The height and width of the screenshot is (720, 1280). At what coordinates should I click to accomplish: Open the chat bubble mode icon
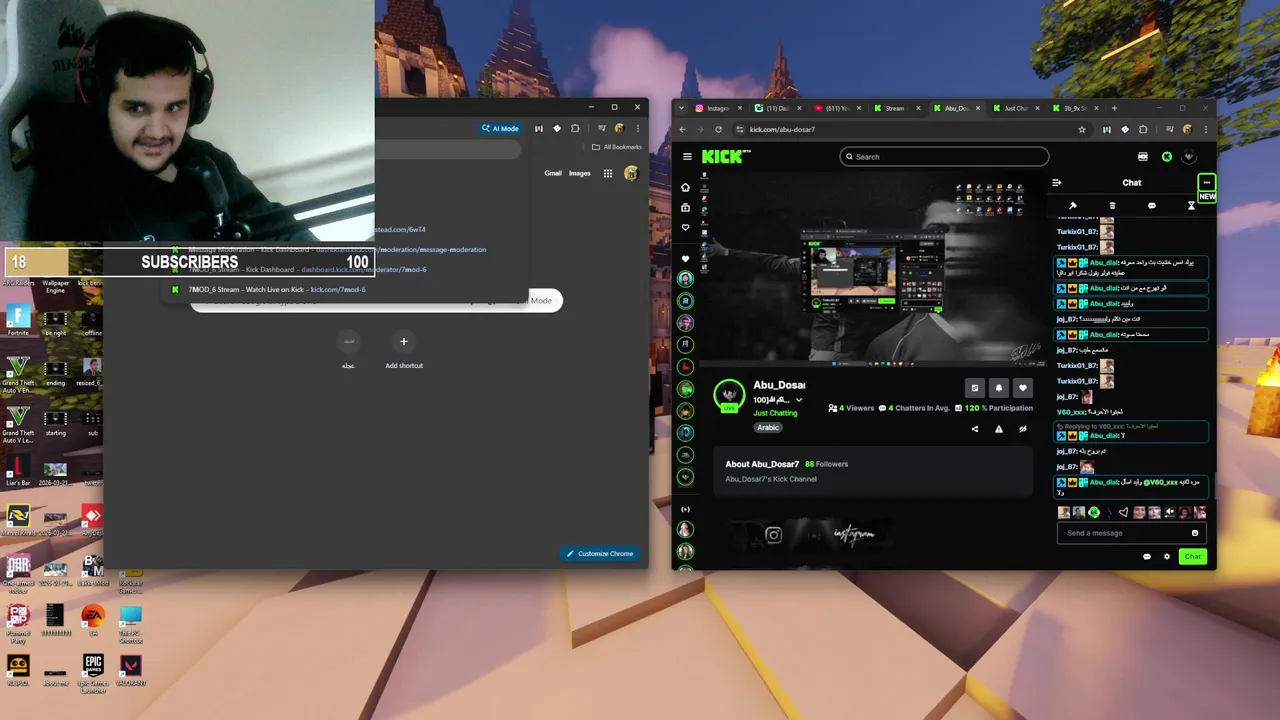pos(1152,206)
